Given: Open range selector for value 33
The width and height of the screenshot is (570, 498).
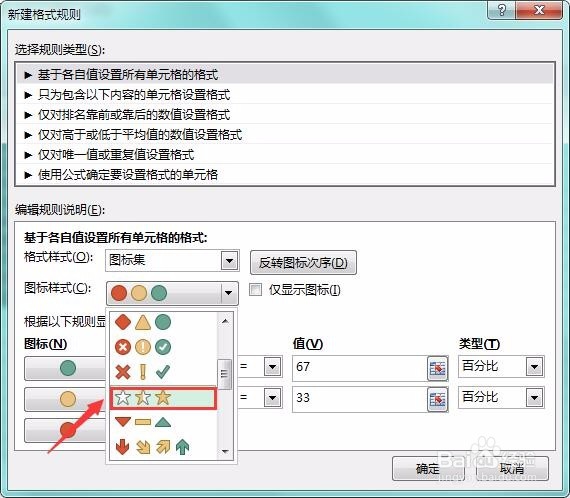Looking at the screenshot, I should [437, 399].
